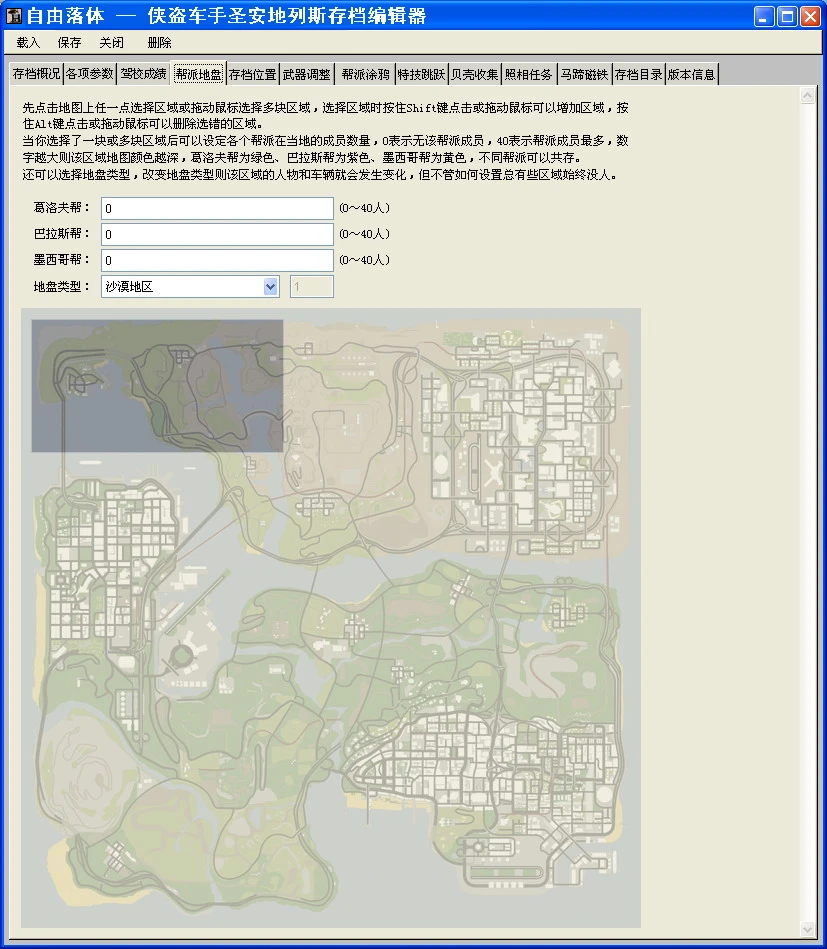This screenshot has height=949, width=827.
Task: Switch to the 驾校成绩 tab
Action: point(143,74)
